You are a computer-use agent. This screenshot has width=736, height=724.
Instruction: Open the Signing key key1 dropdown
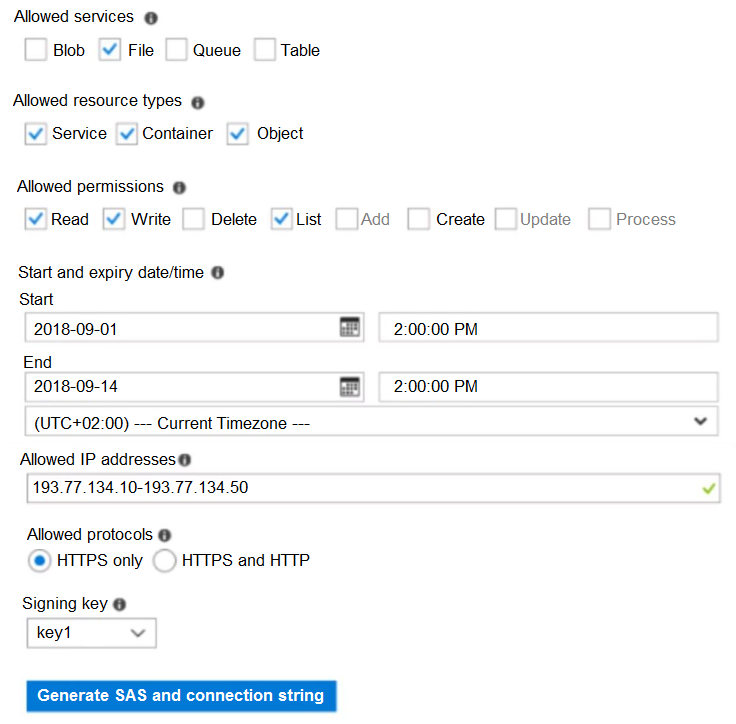click(x=90, y=633)
